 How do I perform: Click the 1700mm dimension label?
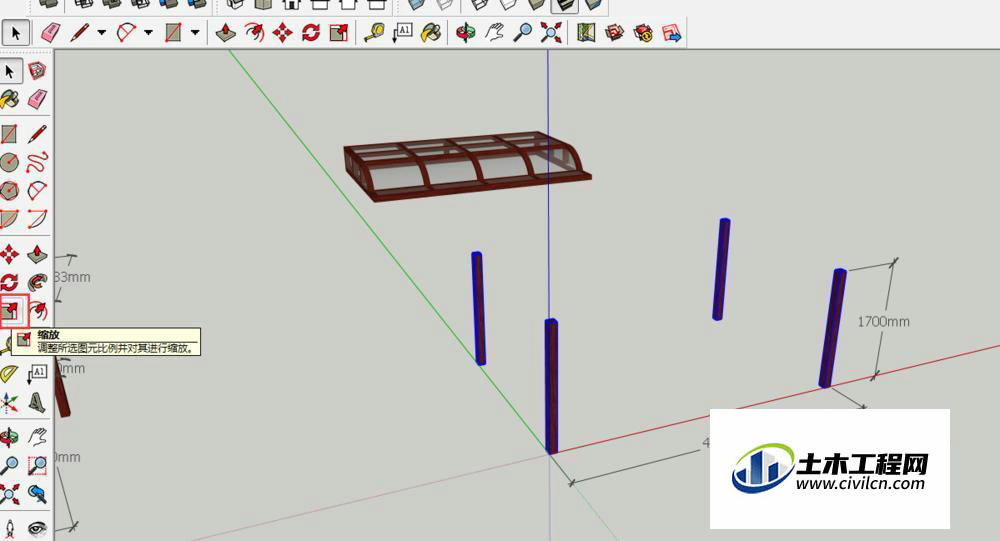pos(883,322)
